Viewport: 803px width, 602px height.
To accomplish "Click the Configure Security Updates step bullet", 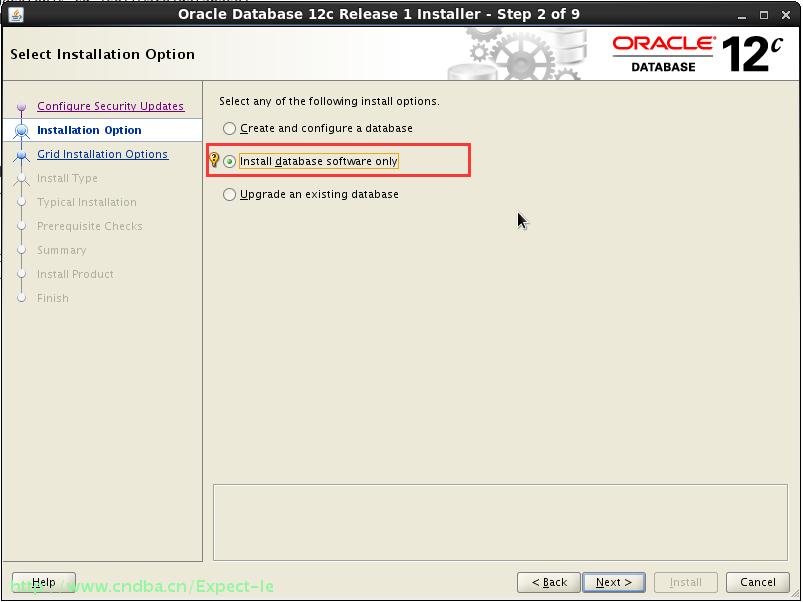I will tap(22, 106).
